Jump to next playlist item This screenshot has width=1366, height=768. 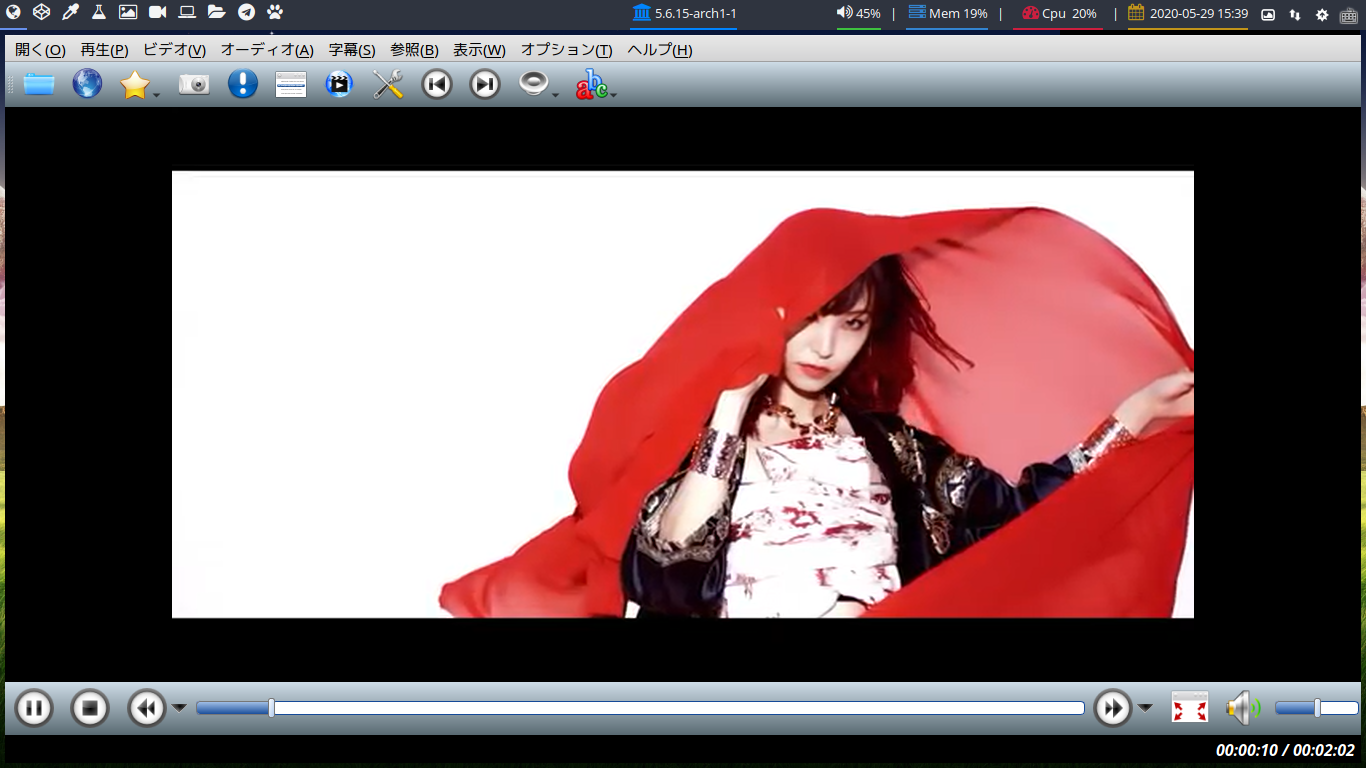tap(485, 85)
